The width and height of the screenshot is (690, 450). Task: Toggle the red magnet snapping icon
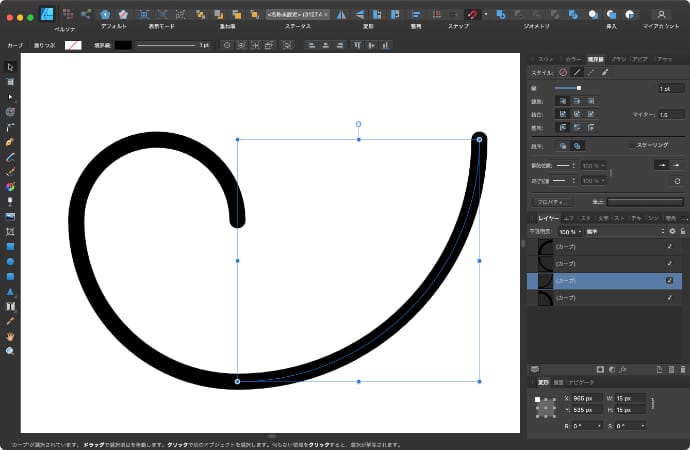coord(470,14)
